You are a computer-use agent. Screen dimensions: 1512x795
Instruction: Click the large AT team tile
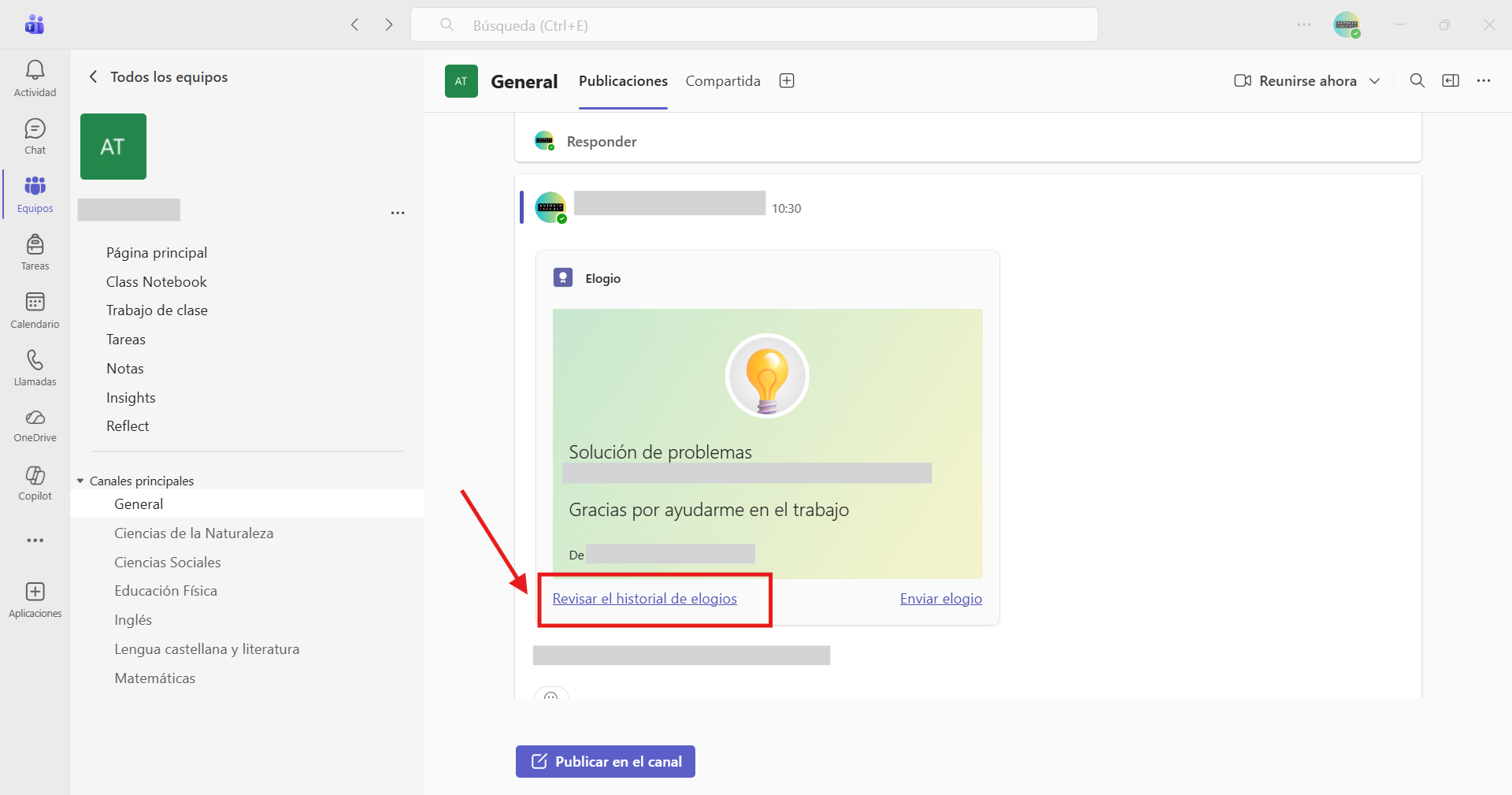[113, 147]
